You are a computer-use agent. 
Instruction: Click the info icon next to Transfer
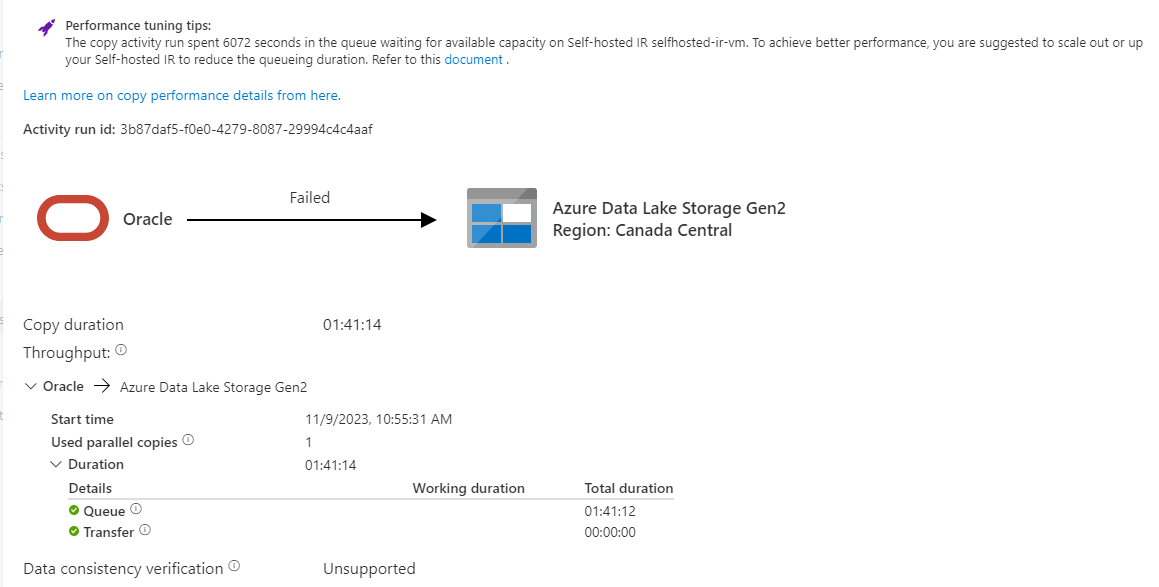[145, 529]
